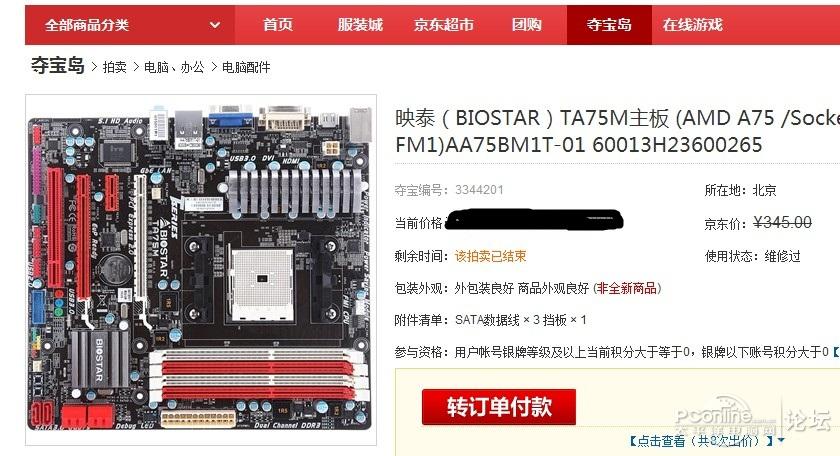The height and width of the screenshot is (456, 840).
Task: Open the 电脑、办公 breadcrumb link
Action: point(174,67)
